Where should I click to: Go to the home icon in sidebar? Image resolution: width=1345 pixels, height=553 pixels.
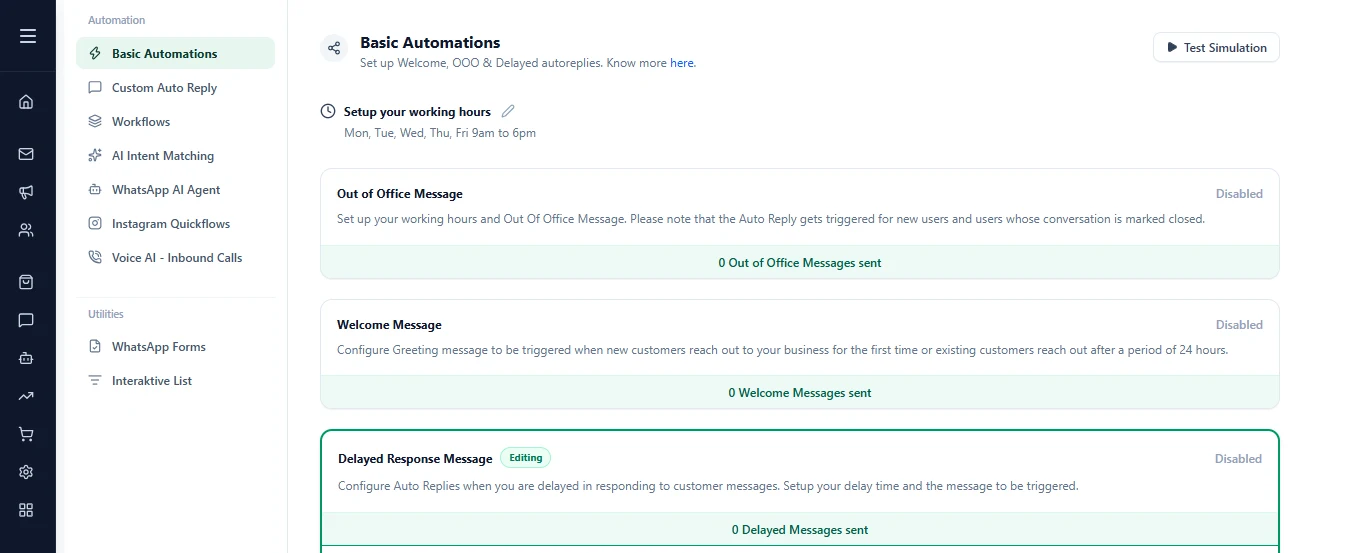26,101
